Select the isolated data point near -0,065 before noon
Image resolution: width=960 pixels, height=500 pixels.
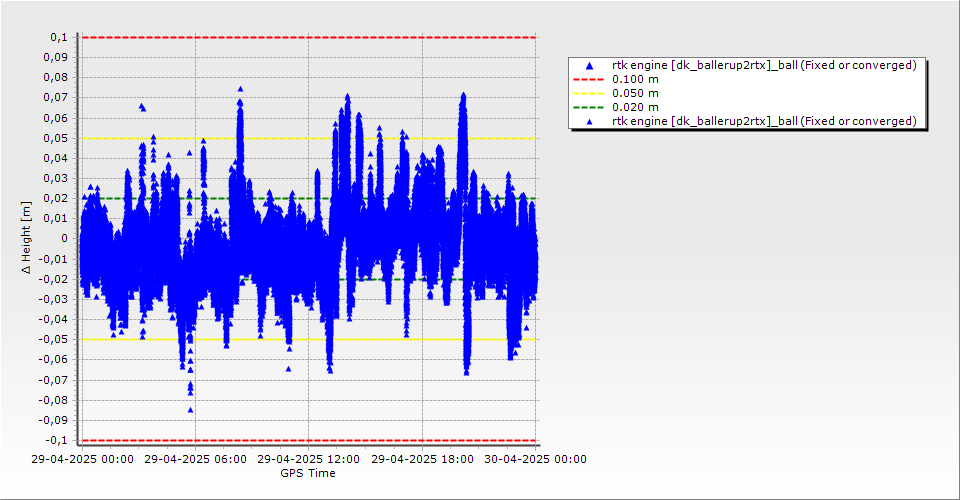pyautogui.click(x=288, y=369)
